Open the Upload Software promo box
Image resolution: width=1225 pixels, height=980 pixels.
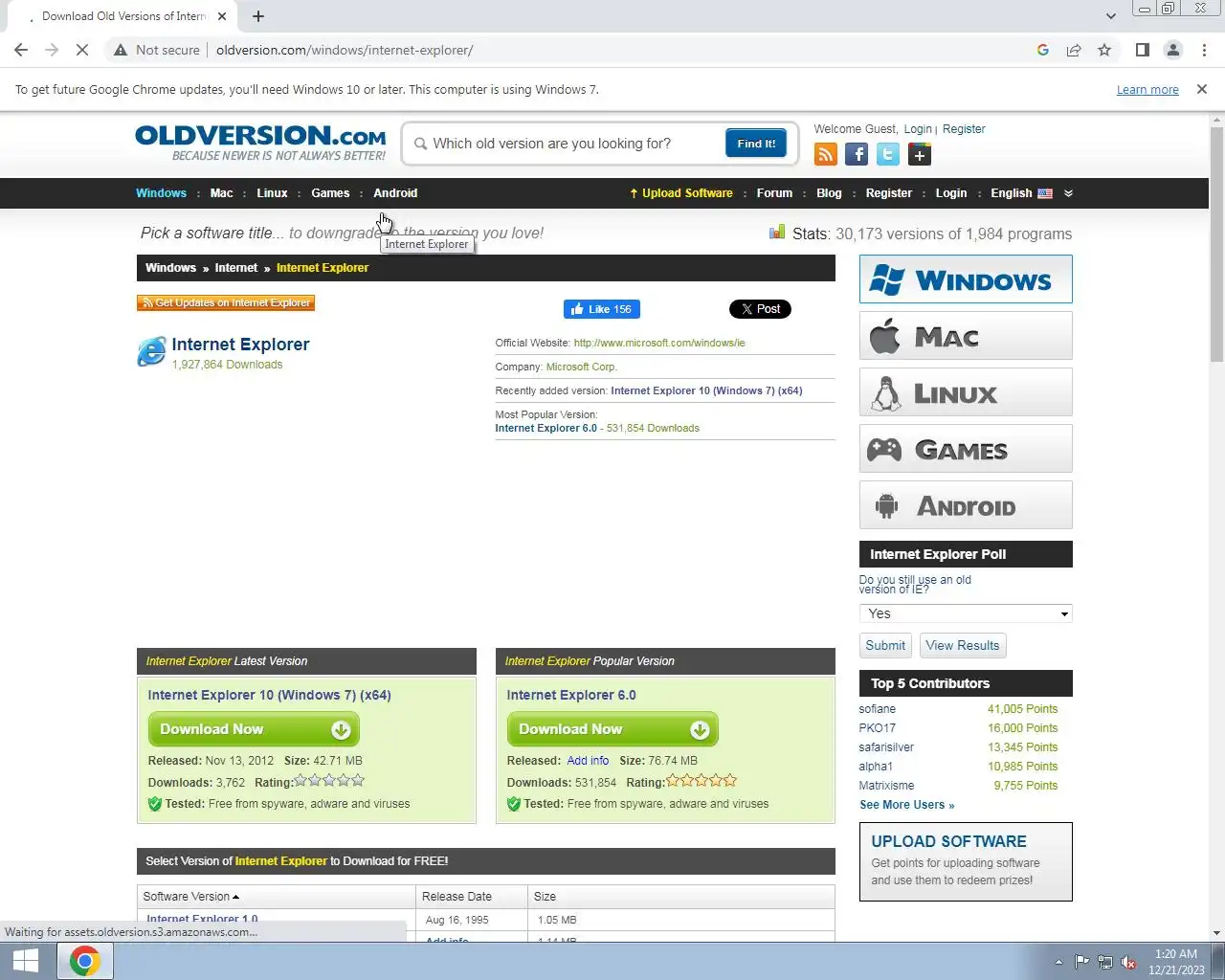click(x=966, y=861)
